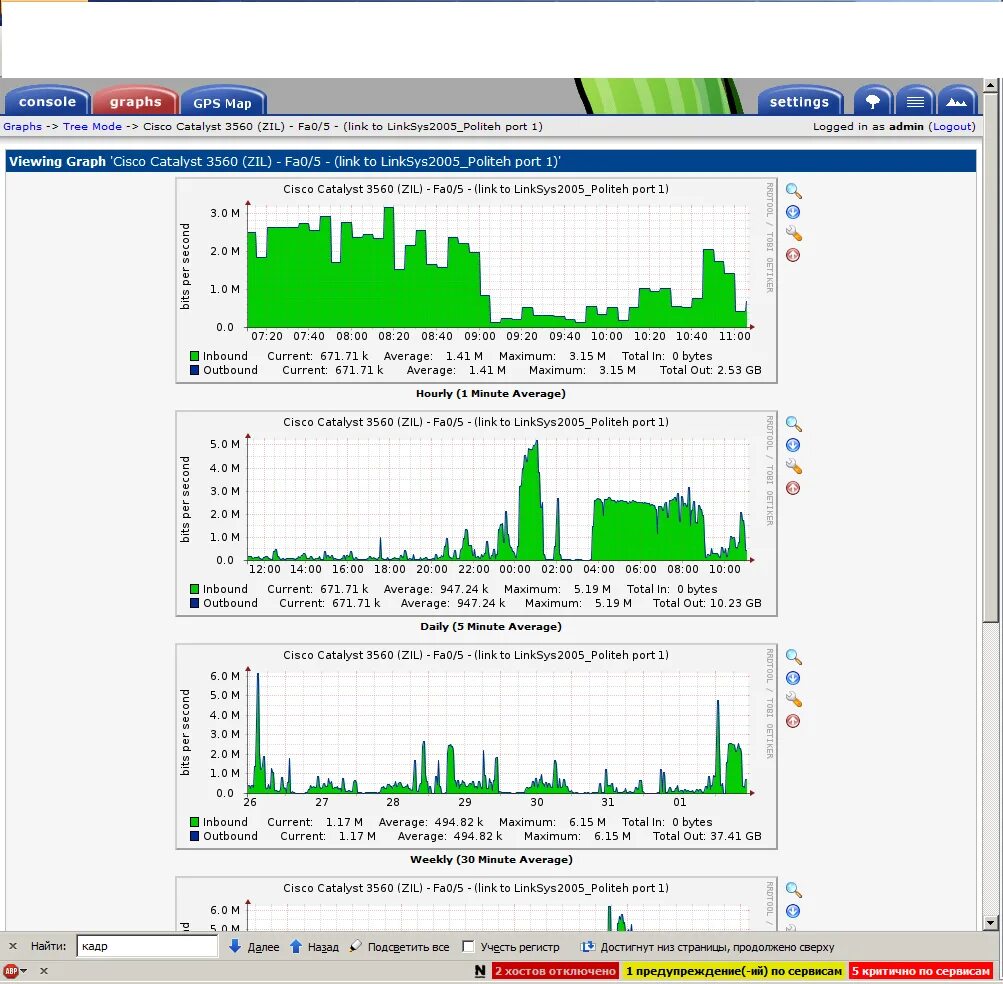Click the 'Total Out: 10.23 GB' value
The width and height of the screenshot is (1003, 984).
click(707, 603)
